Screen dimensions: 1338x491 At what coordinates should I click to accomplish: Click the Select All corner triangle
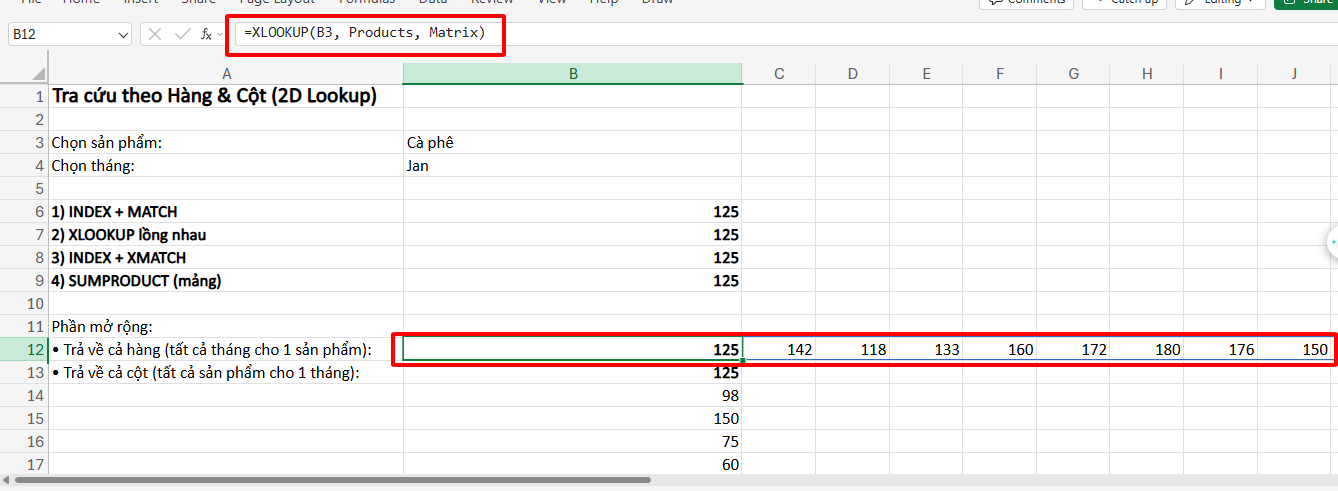[38, 74]
